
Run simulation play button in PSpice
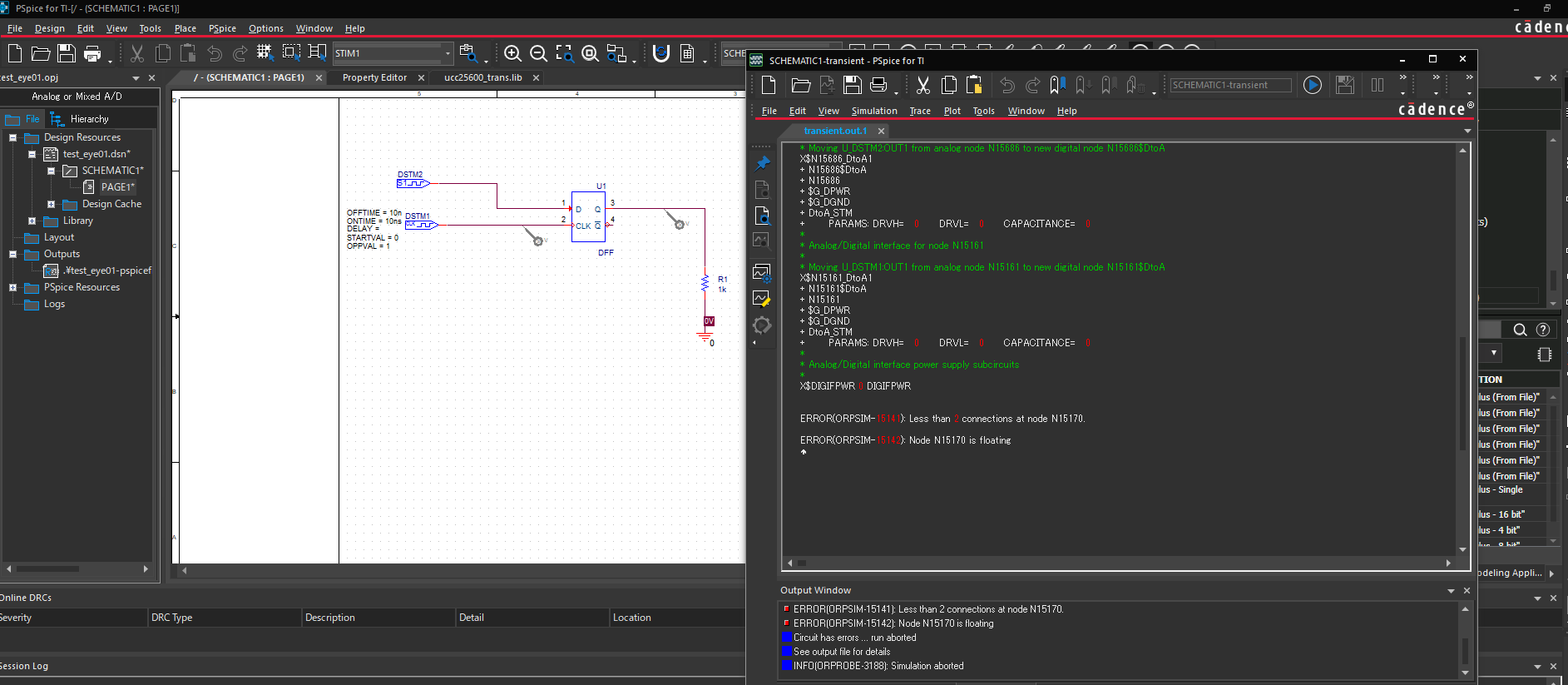1313,85
